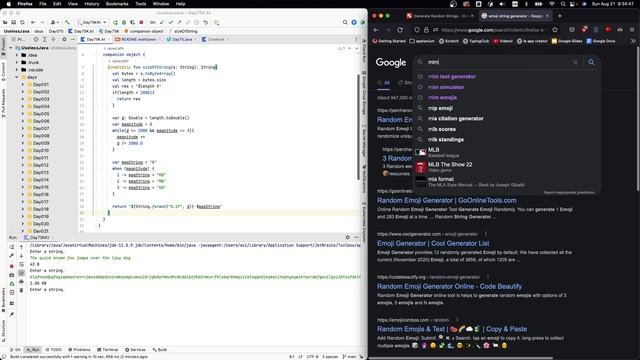This screenshot has height=360, width=640.
Task: Open the Bookmarks menu in menu bar
Action: [117, 4]
